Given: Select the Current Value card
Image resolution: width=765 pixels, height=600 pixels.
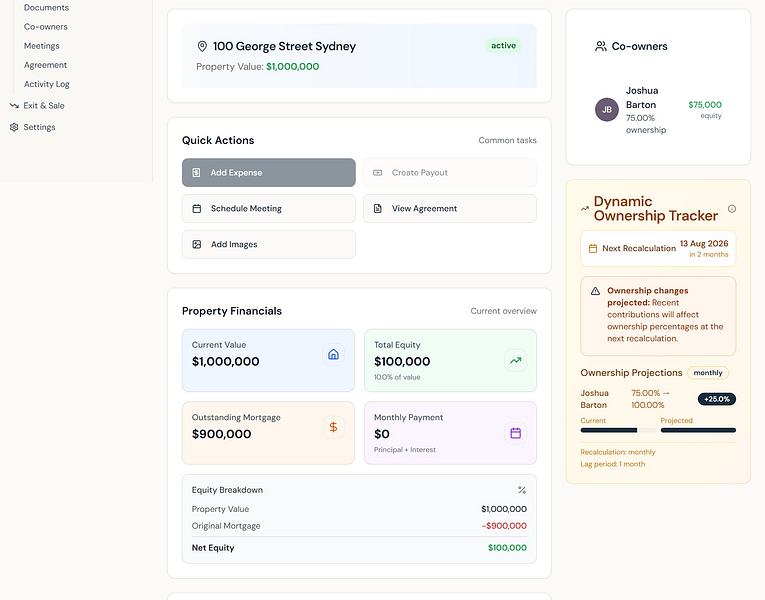Looking at the screenshot, I should click(x=268, y=360).
